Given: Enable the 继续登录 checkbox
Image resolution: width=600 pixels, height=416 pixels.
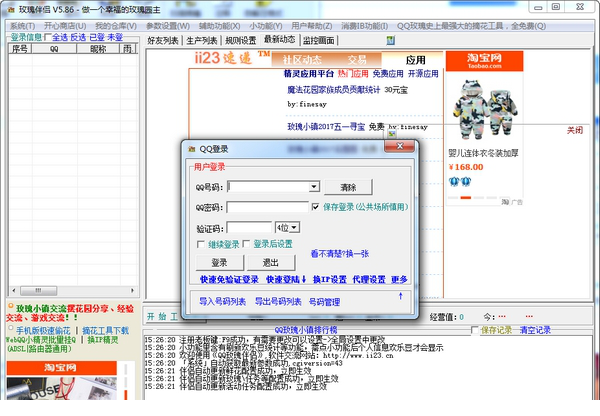Looking at the screenshot, I should pyautogui.click(x=201, y=244).
